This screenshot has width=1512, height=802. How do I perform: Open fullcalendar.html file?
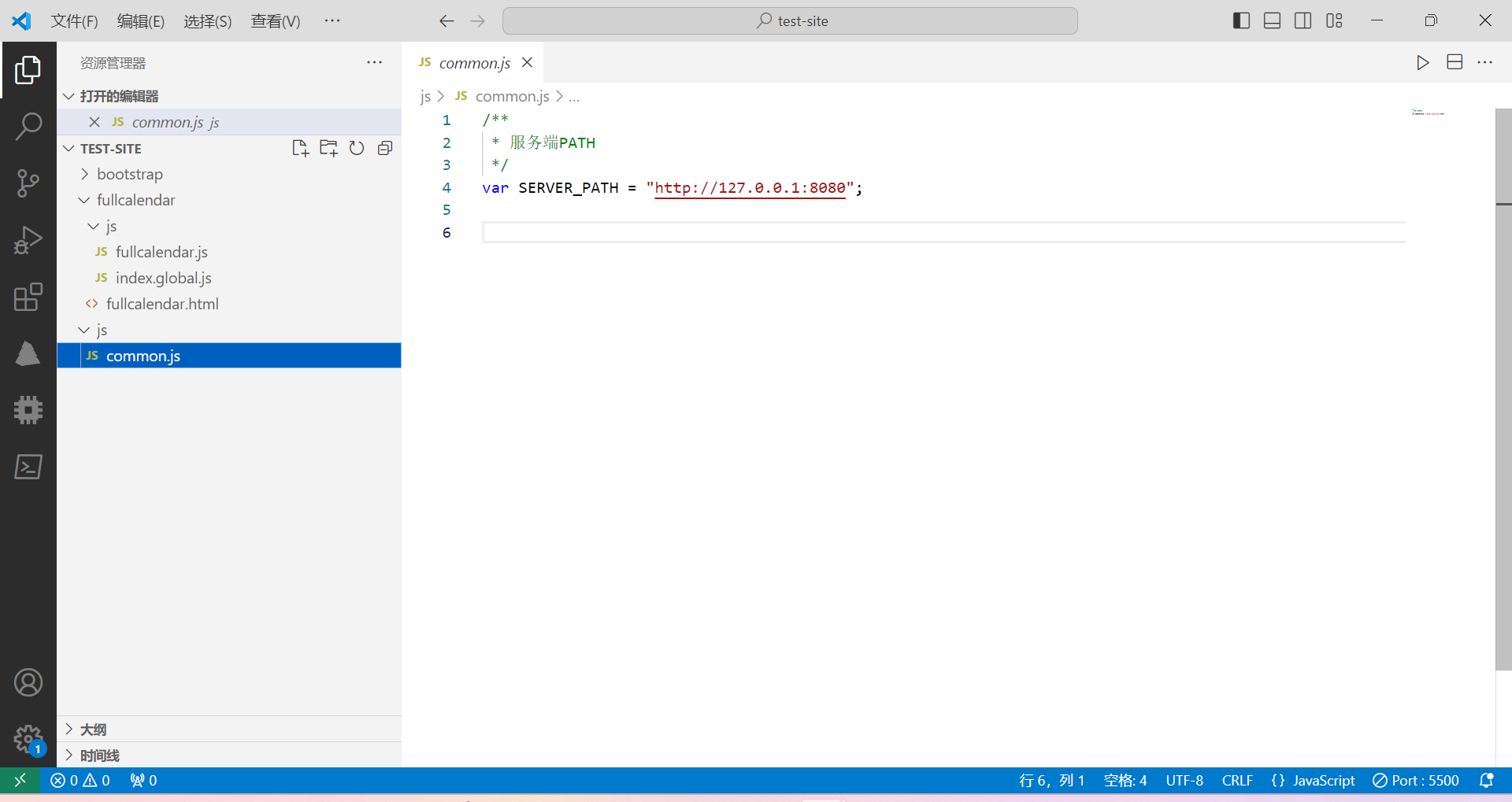pyautogui.click(x=229, y=304)
